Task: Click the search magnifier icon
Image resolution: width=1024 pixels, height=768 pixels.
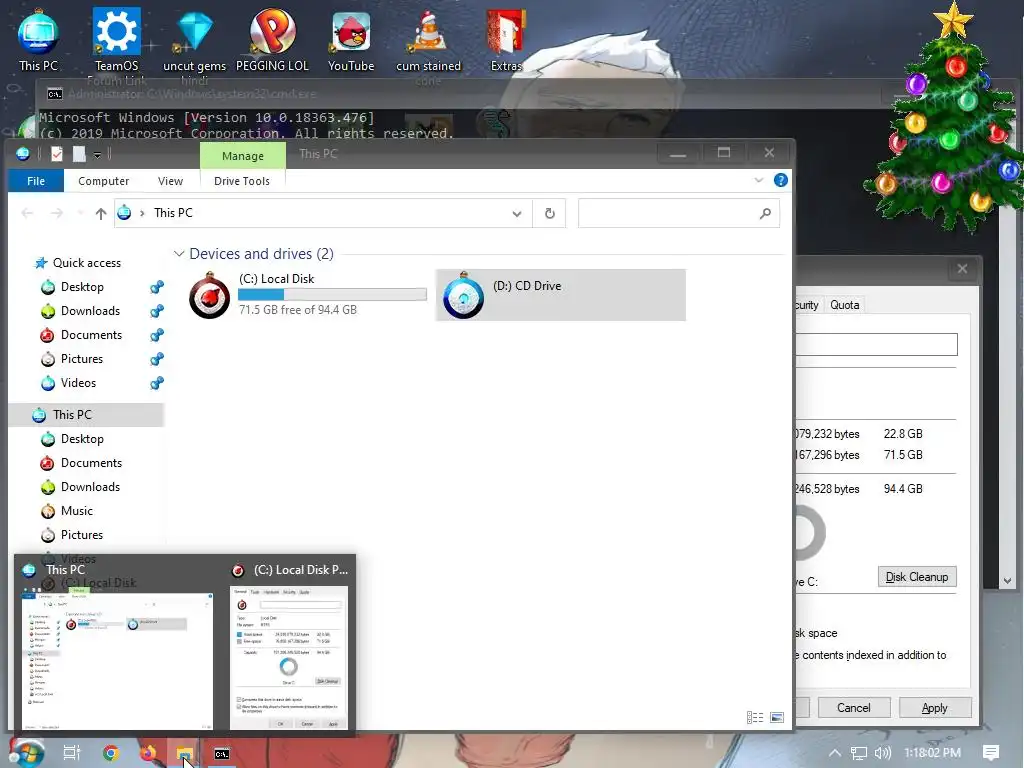Action: (x=765, y=214)
